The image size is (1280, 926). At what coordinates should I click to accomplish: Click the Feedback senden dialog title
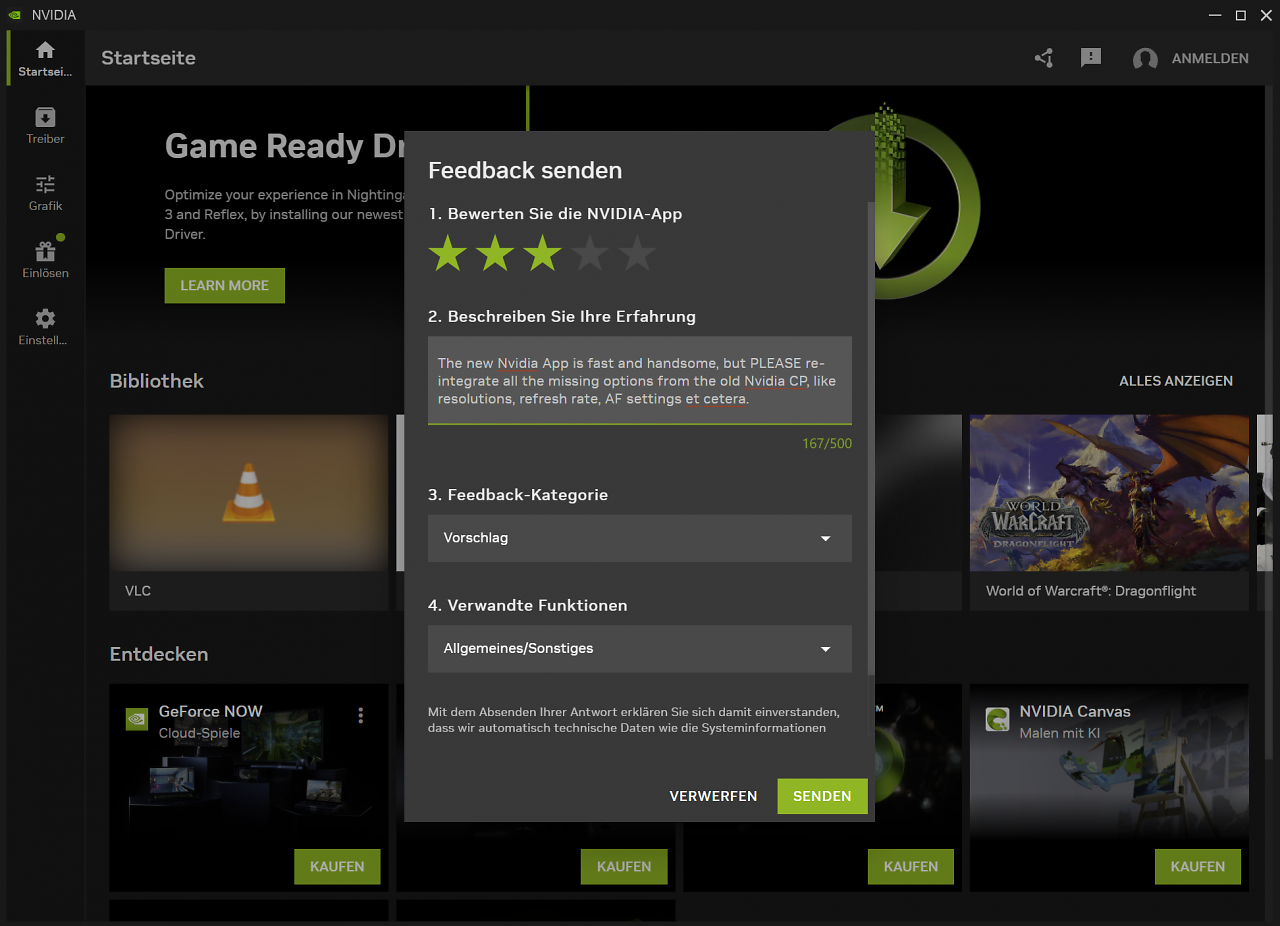click(525, 171)
